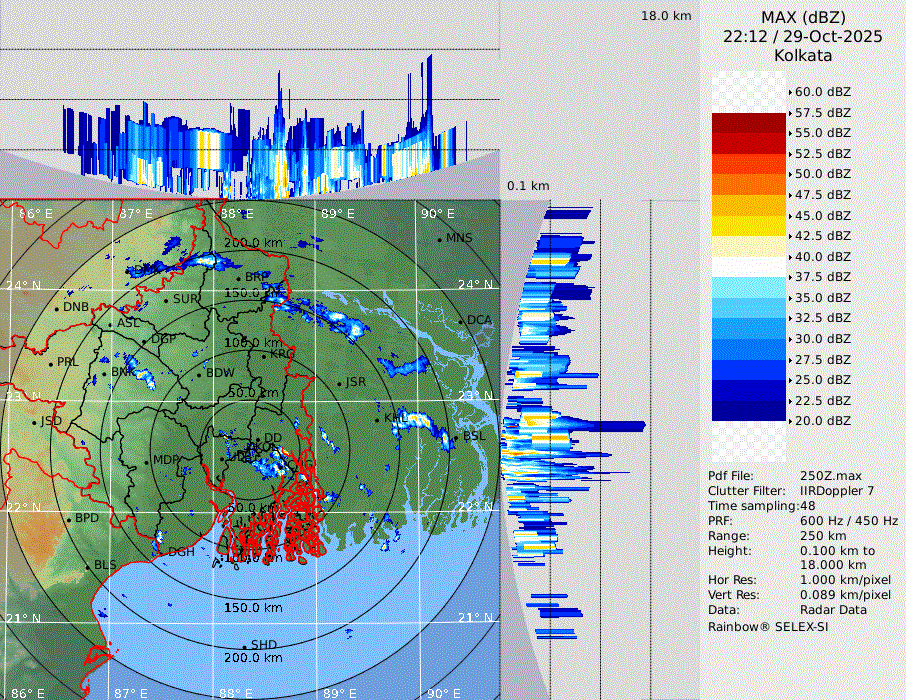Viewport: 906px width, 700px height.
Task: Click the MNS station dot
Action: tap(440, 239)
